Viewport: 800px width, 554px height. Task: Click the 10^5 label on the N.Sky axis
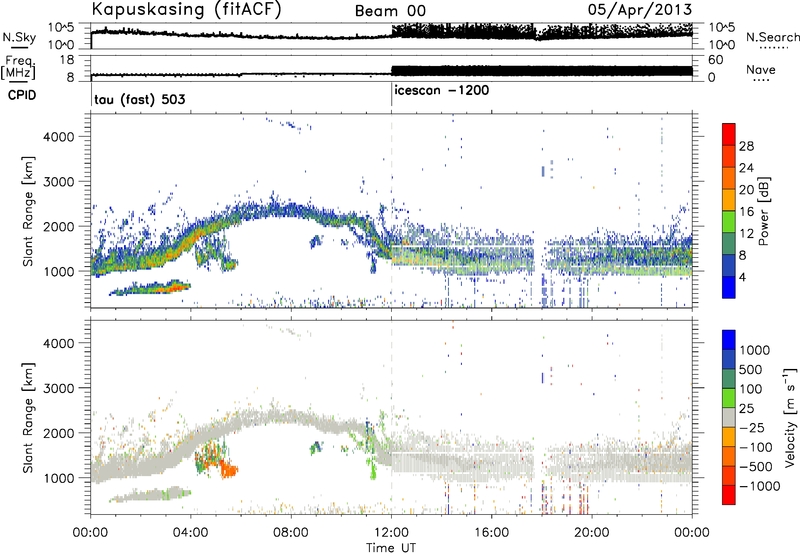pos(61,27)
